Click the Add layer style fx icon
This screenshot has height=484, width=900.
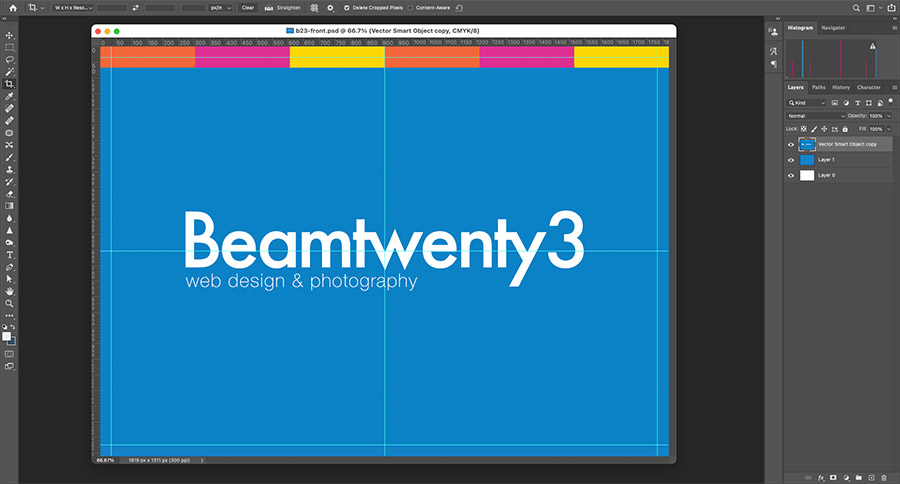coord(821,478)
